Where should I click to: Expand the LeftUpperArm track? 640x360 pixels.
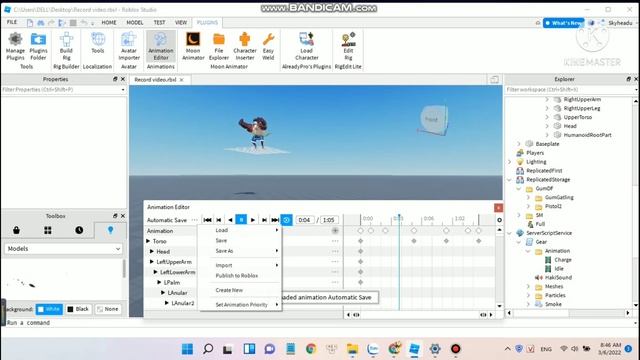coord(152,262)
